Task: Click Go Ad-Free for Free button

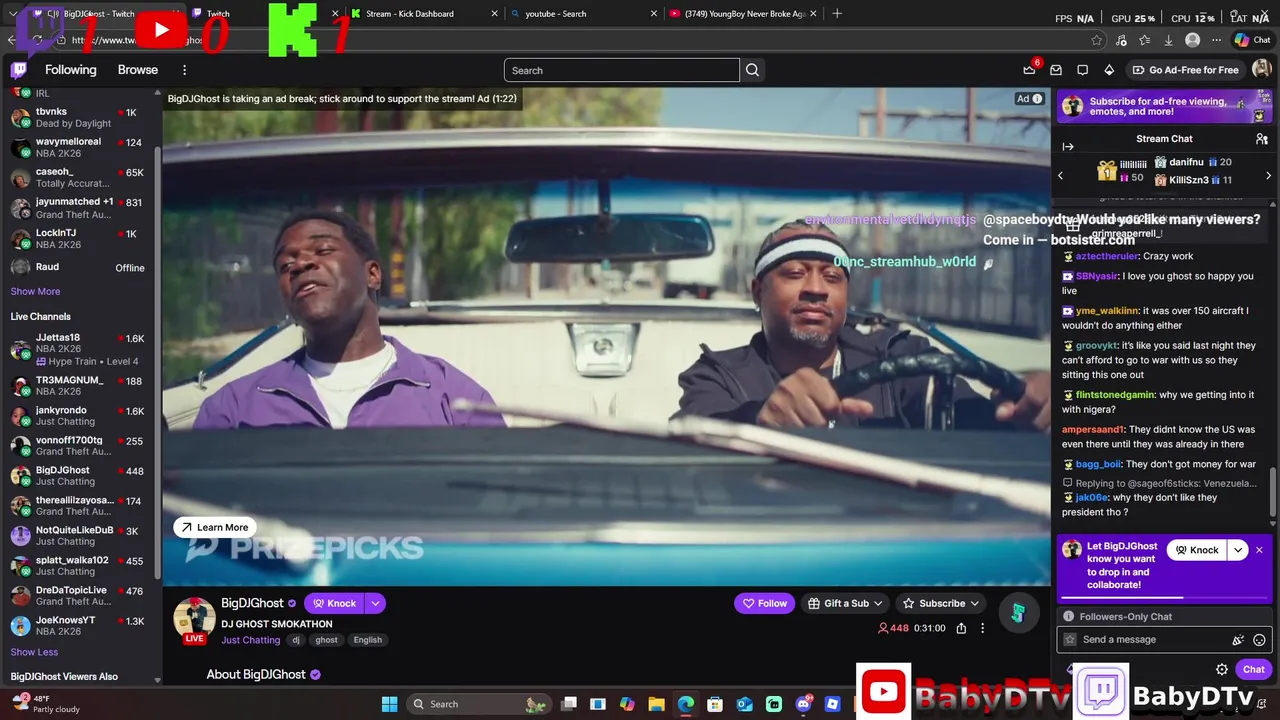Action: (1186, 70)
